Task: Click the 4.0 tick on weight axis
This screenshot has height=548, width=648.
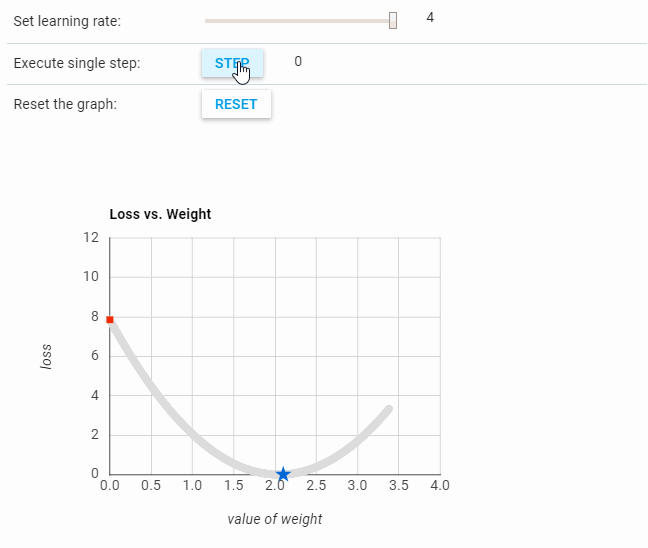Action: [440, 486]
